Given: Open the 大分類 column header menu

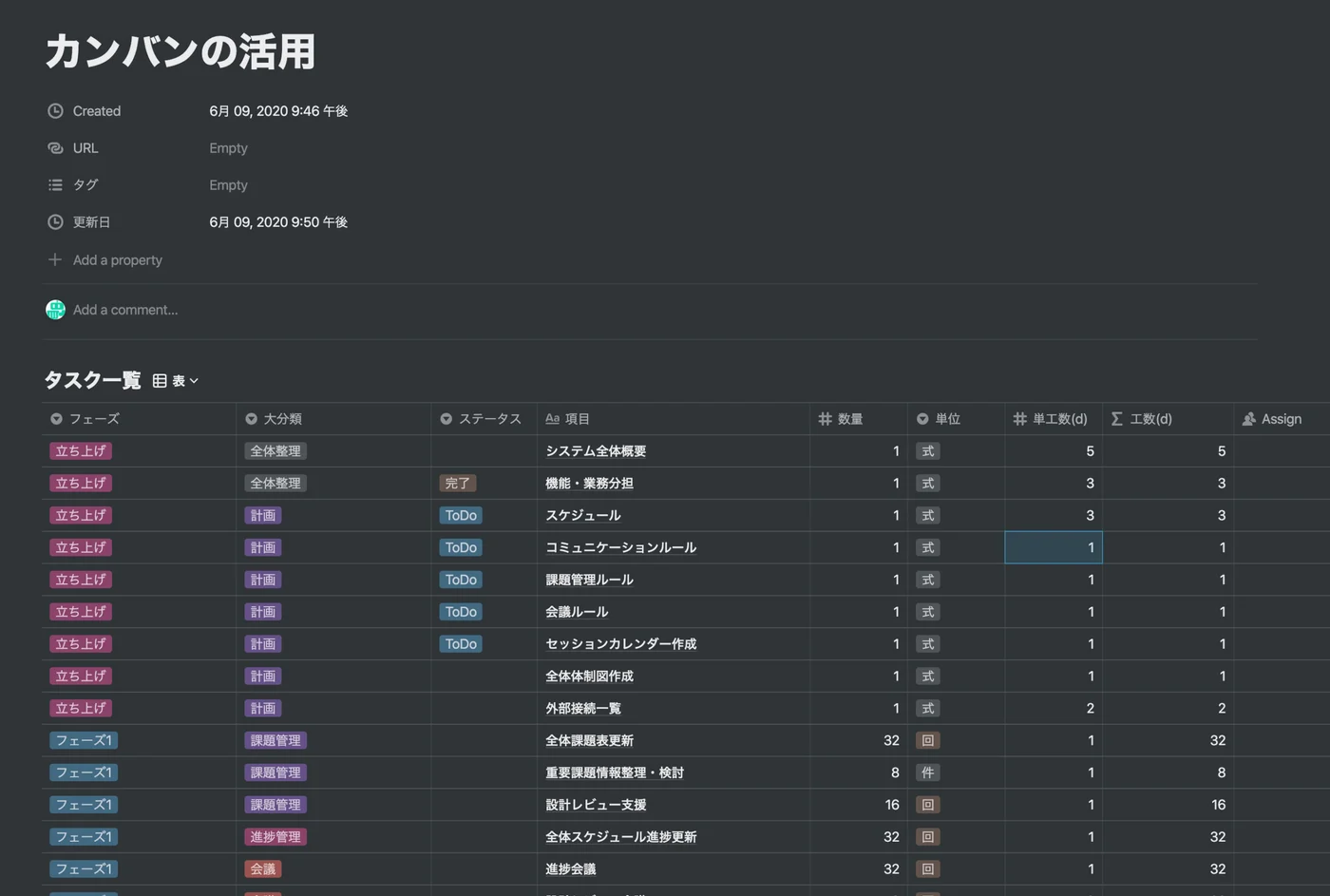Looking at the screenshot, I should coord(333,419).
